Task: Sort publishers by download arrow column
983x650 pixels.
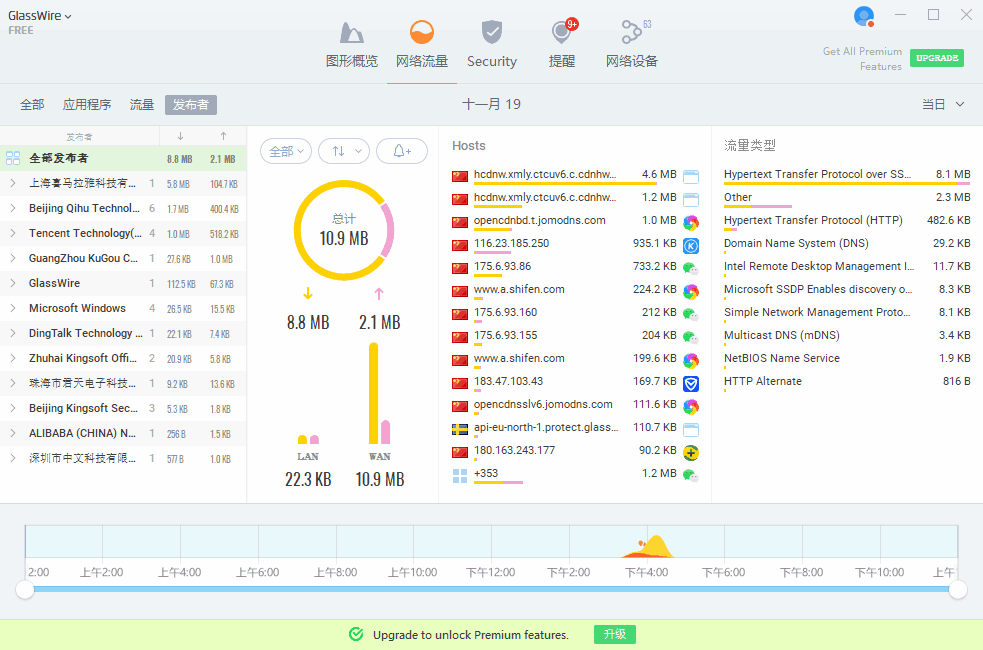Action: tap(180, 136)
